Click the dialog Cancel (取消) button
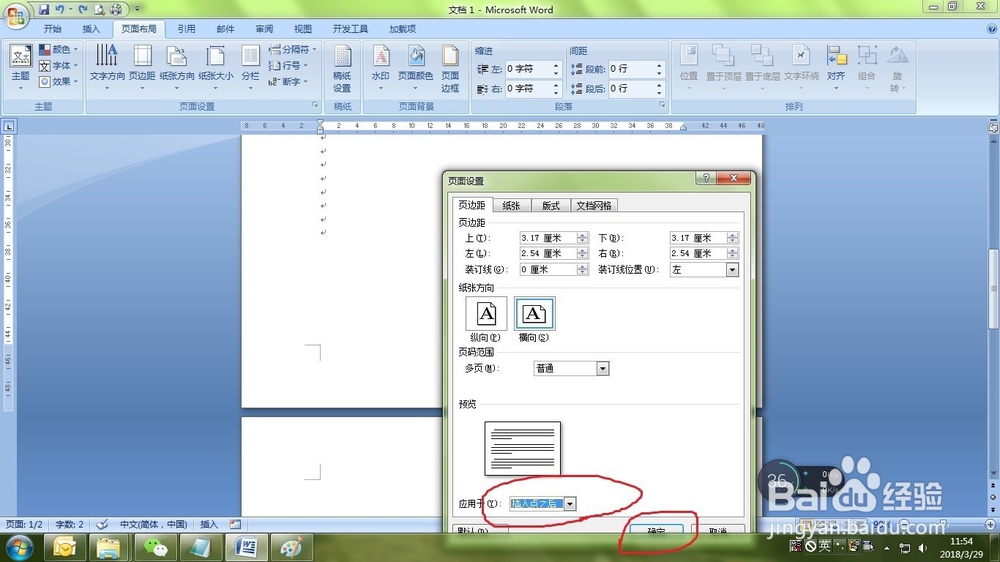 pyautogui.click(x=718, y=531)
